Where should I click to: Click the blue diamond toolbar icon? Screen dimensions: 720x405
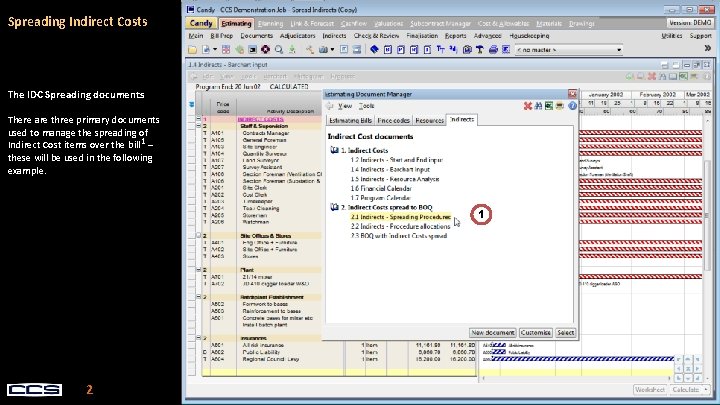pyautogui.click(x=374, y=50)
